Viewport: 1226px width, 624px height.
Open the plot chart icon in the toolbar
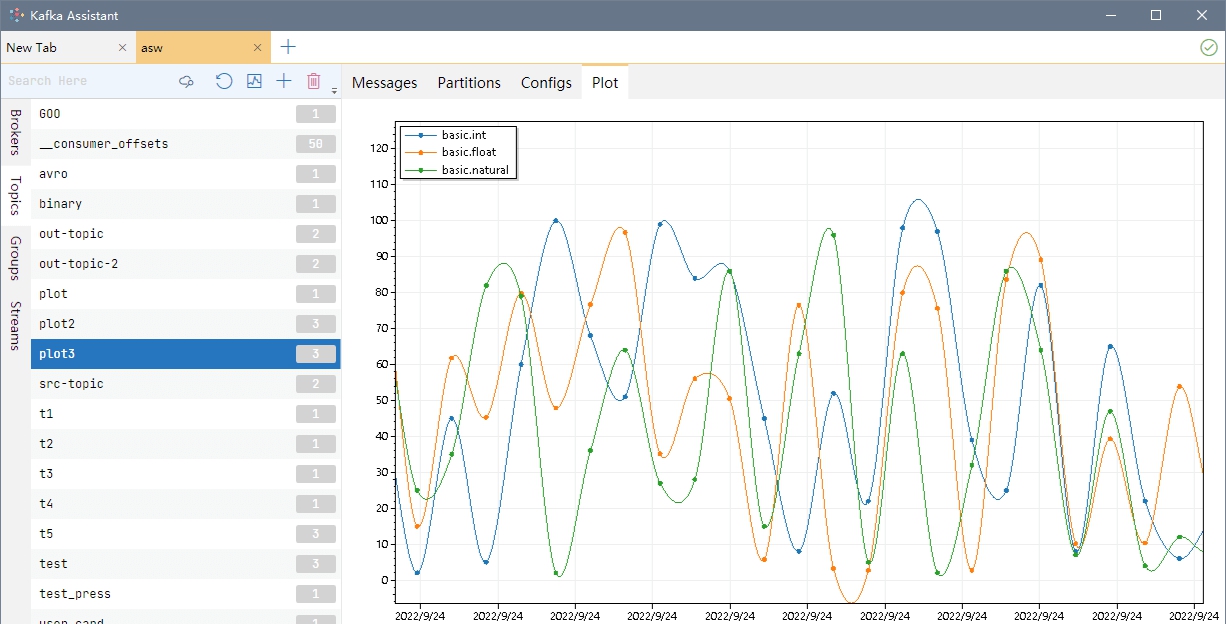click(254, 81)
